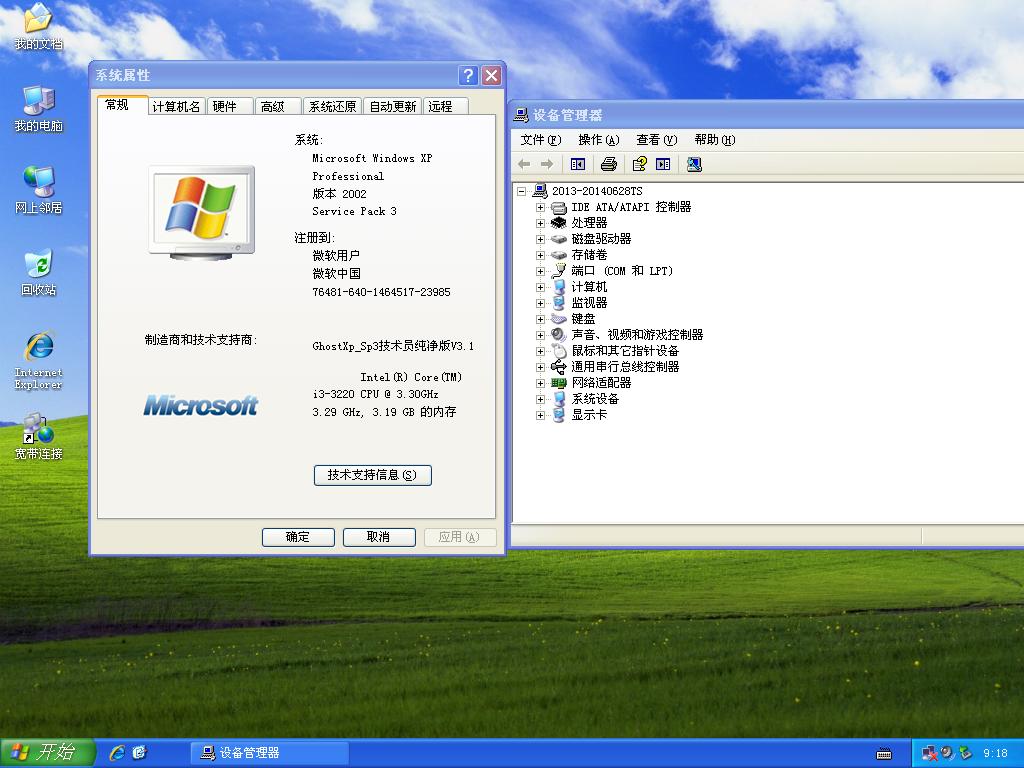Click 确定 in System Properties

point(298,537)
